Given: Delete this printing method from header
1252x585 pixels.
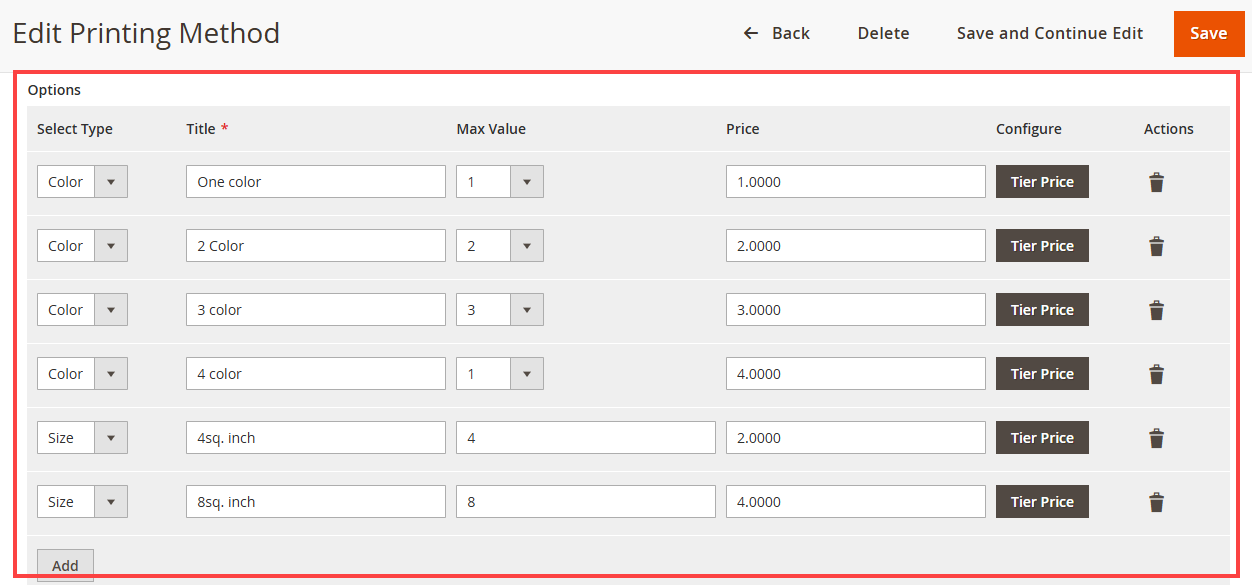Looking at the screenshot, I should (883, 33).
